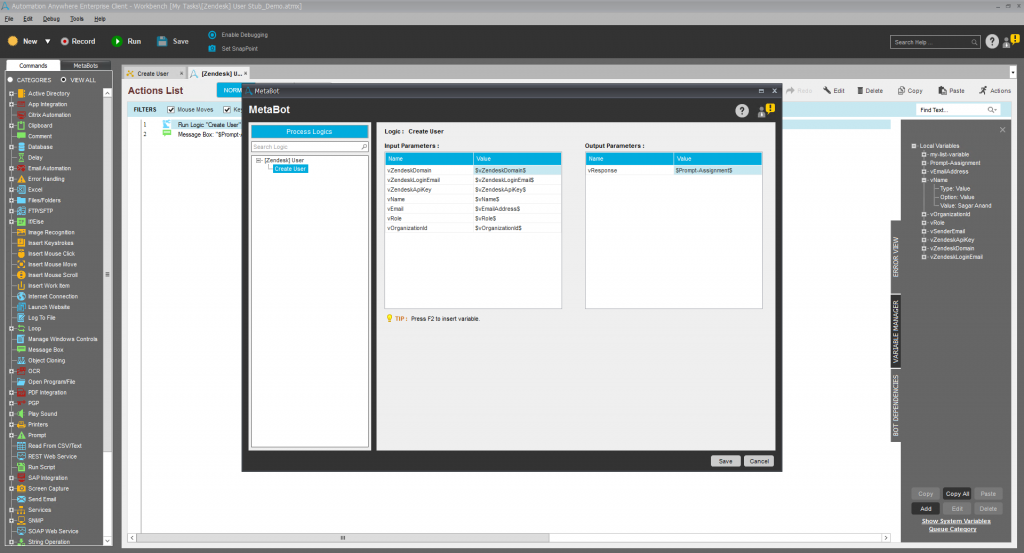Image resolution: width=1024 pixels, height=553 pixels.
Task: Open the Tools menu
Action: point(76,19)
